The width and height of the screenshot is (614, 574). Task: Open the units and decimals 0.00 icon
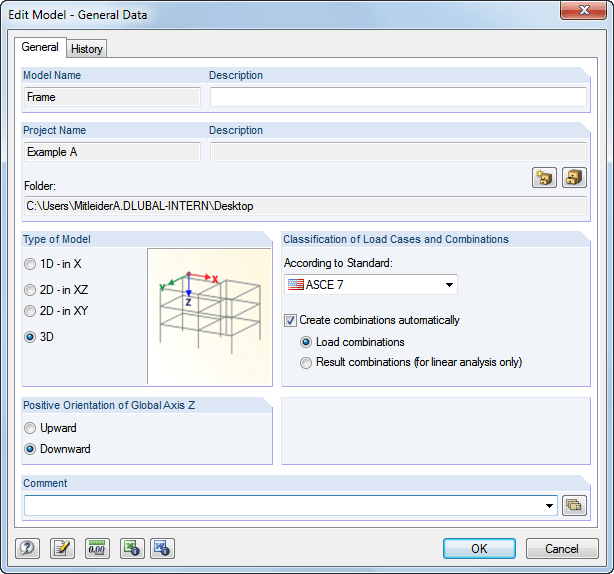point(97,548)
